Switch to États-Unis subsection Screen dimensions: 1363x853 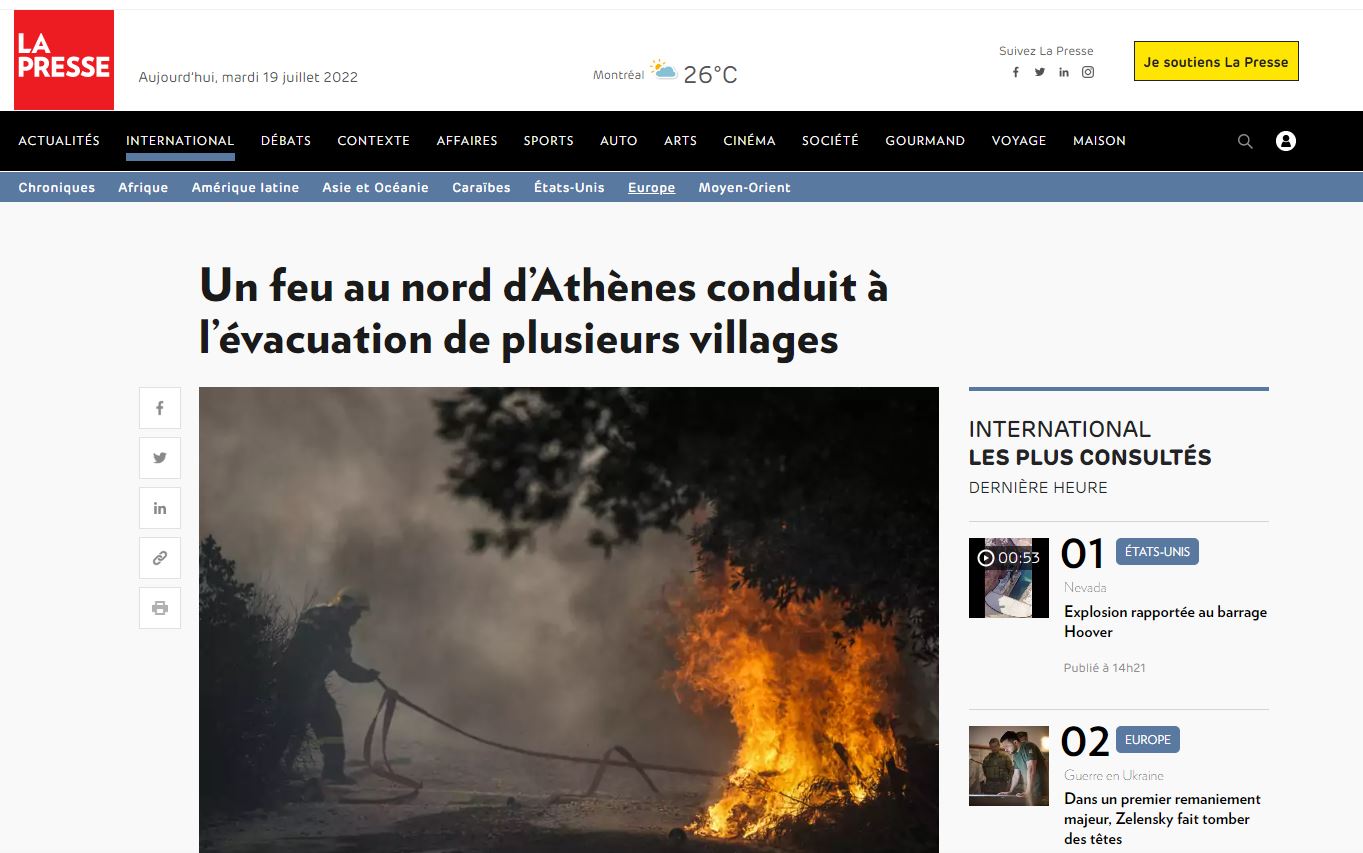point(569,187)
